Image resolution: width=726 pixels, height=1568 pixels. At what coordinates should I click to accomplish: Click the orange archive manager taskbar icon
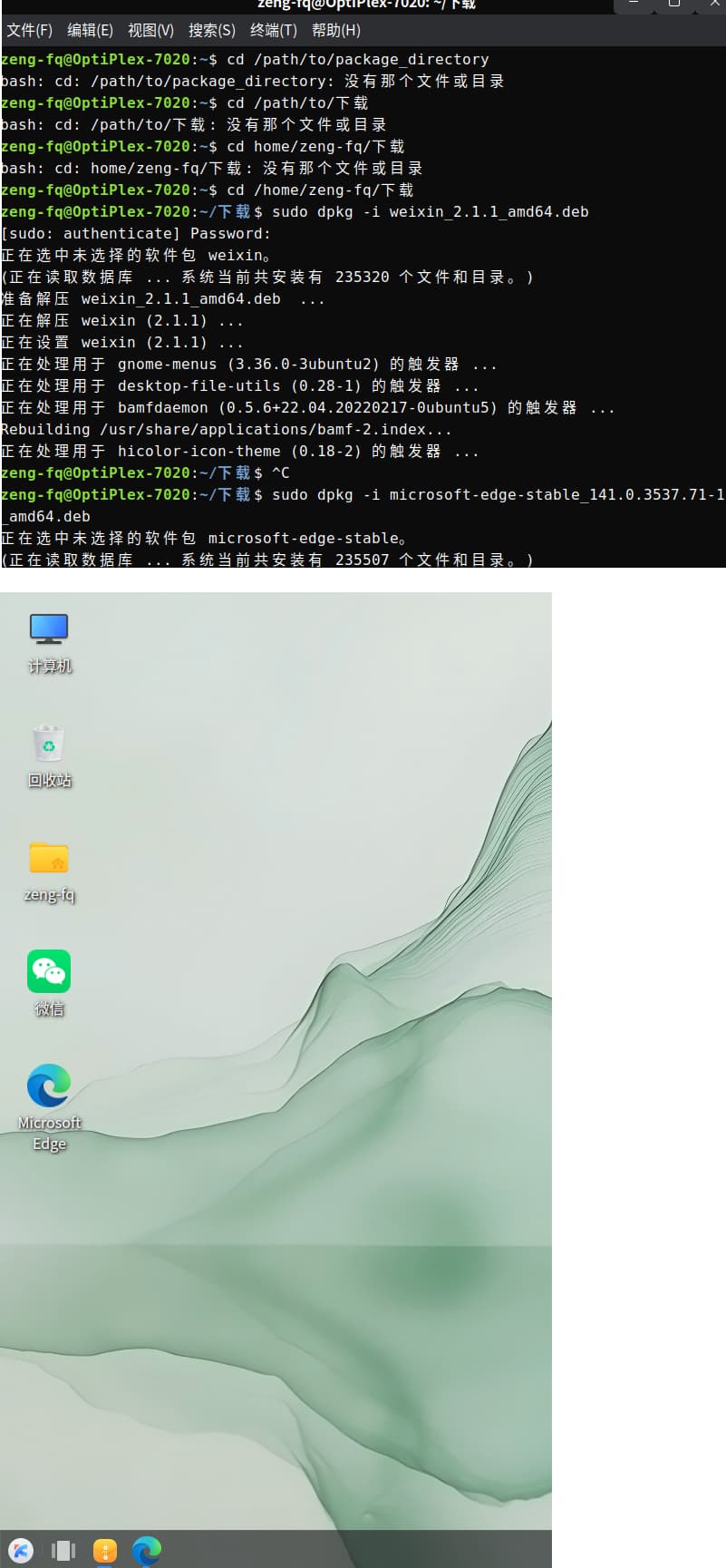click(x=105, y=1550)
